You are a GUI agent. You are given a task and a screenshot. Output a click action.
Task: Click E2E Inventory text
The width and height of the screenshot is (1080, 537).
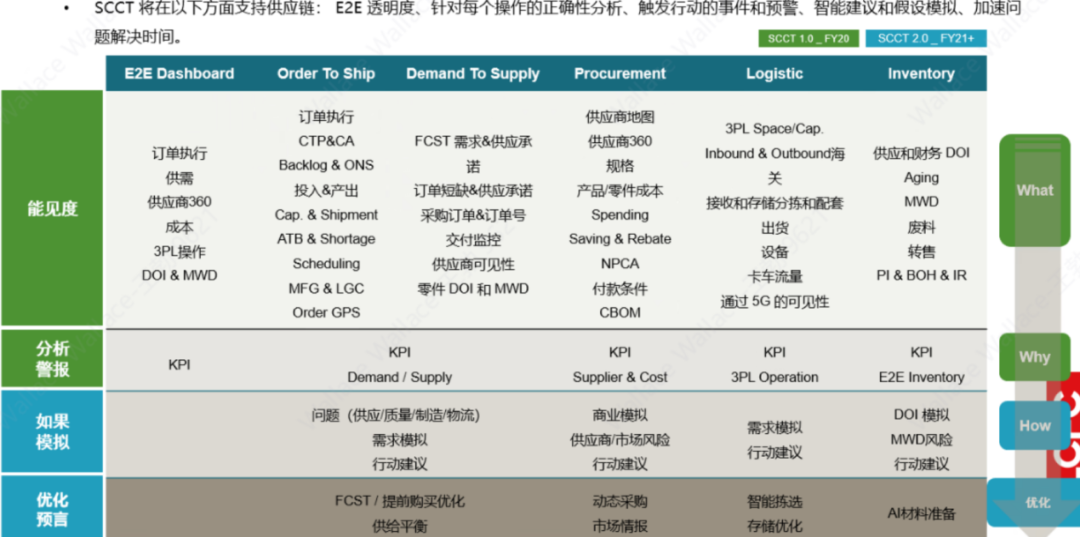coord(921,377)
